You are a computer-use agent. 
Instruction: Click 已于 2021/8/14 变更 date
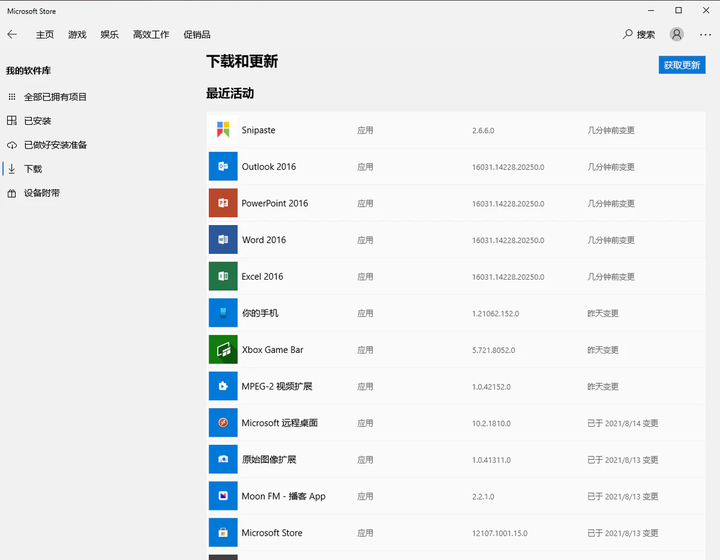623,423
